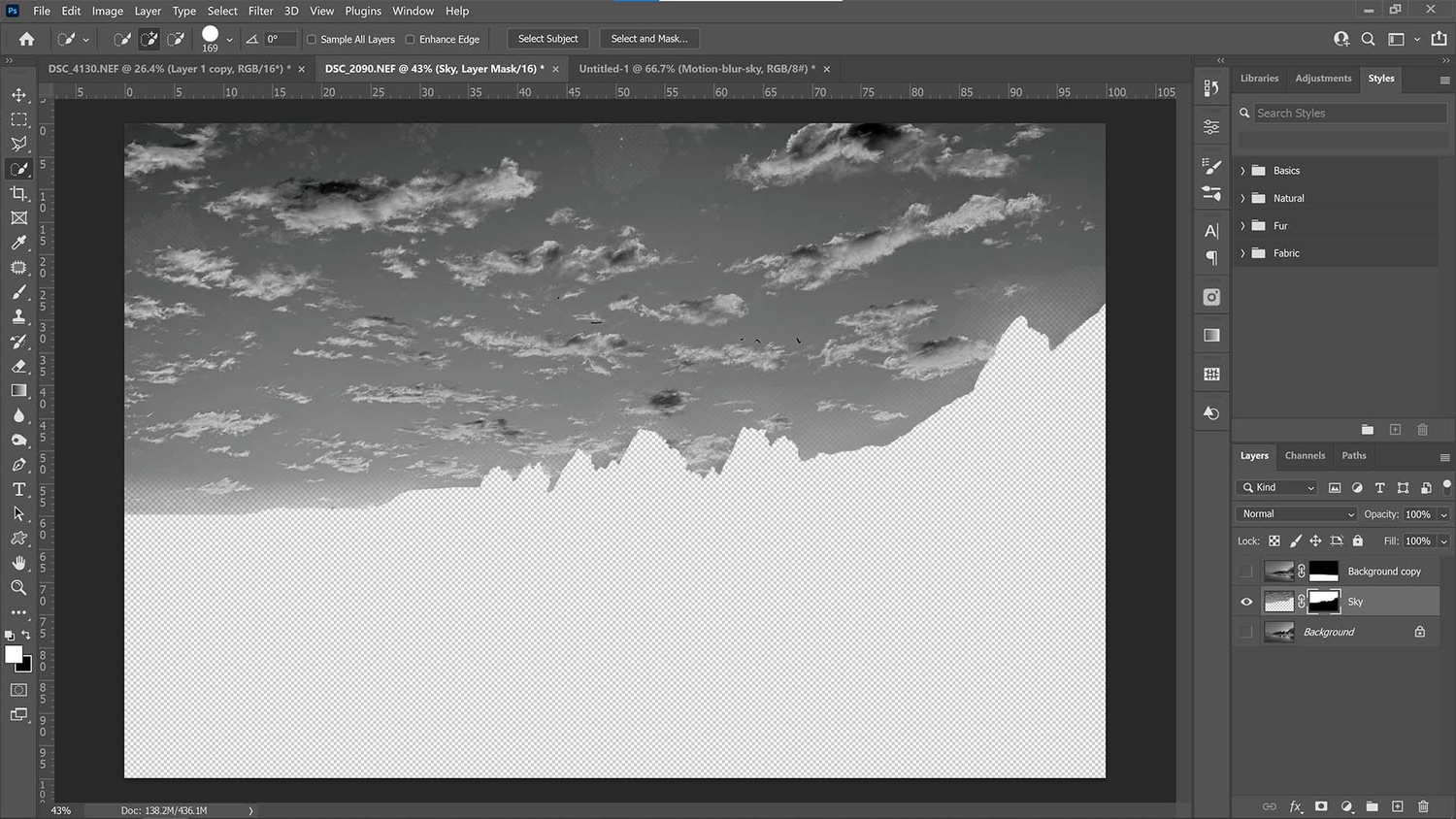
Task: Click the Share icon in top right
Action: click(x=1439, y=39)
